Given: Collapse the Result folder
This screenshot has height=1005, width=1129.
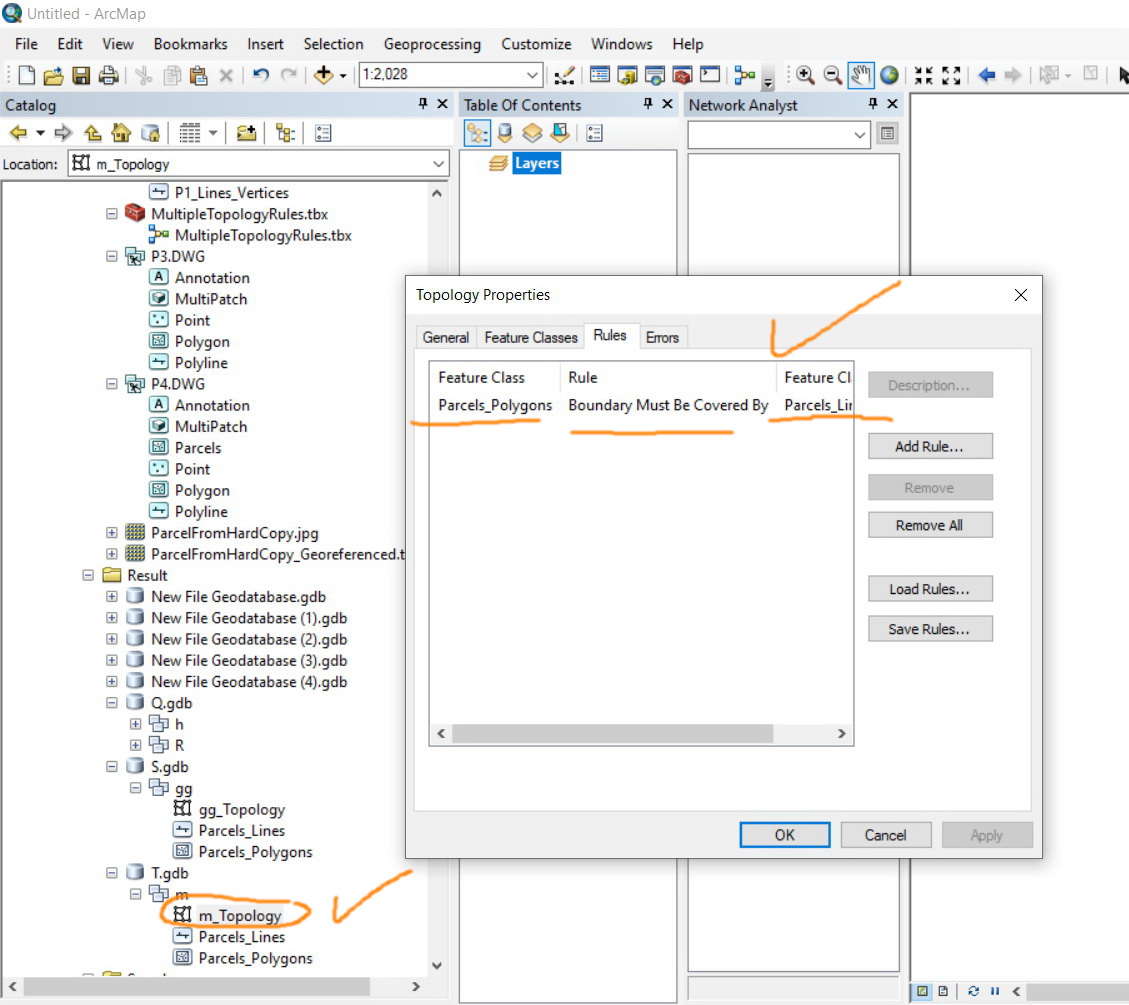Looking at the screenshot, I should click(x=88, y=575).
